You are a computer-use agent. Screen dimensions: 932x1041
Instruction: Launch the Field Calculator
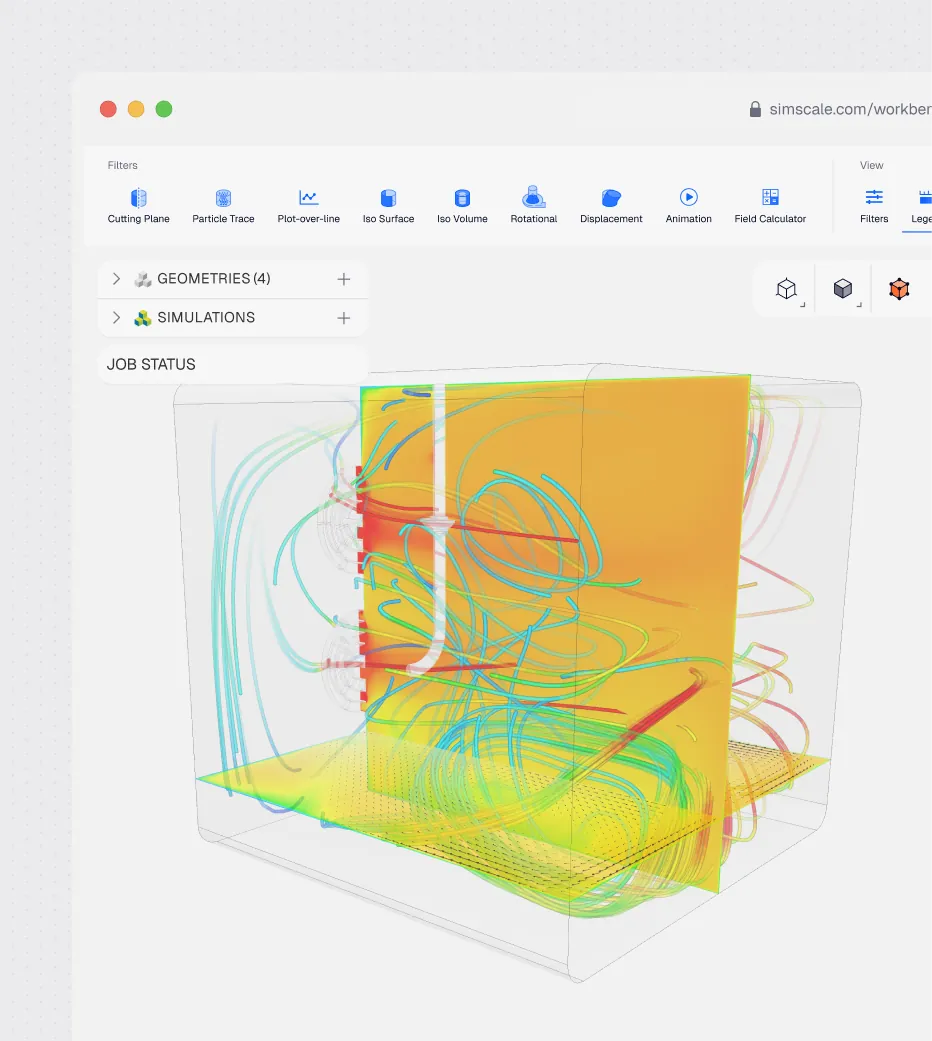(x=770, y=206)
